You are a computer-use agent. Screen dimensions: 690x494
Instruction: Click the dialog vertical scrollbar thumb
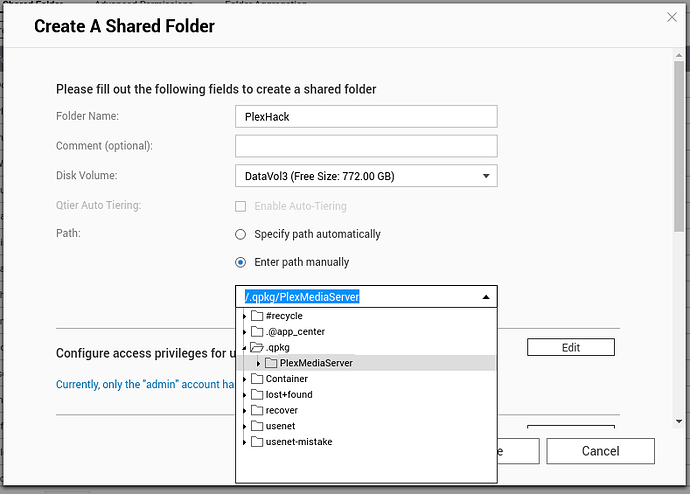[x=679, y=146]
